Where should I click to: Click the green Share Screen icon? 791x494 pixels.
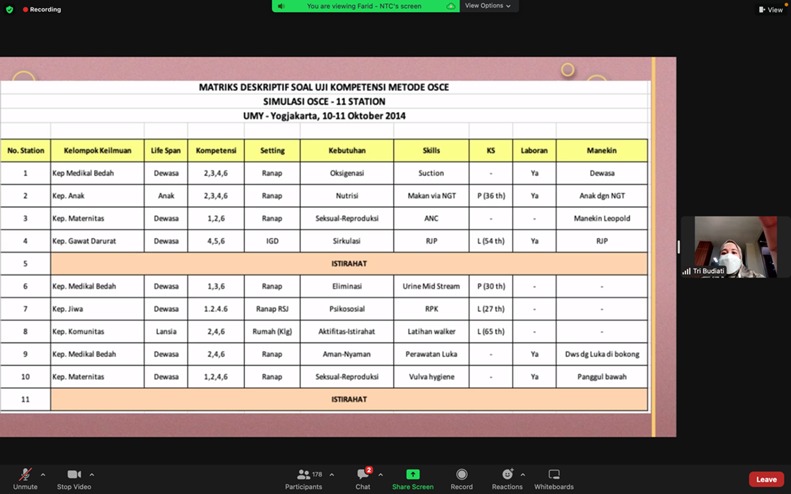coord(412,475)
